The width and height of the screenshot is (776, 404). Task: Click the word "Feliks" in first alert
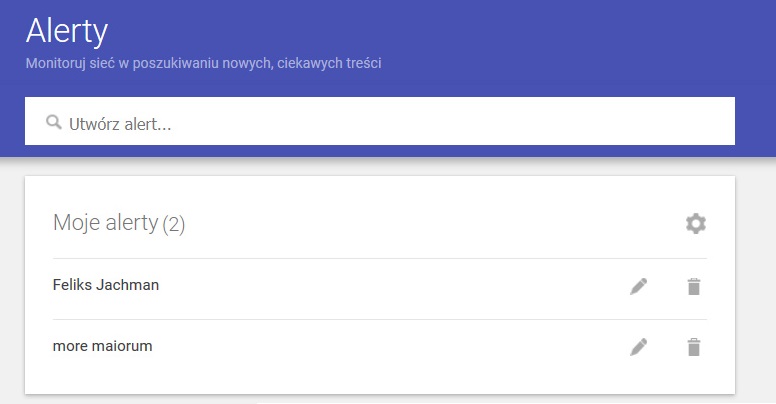pos(72,285)
